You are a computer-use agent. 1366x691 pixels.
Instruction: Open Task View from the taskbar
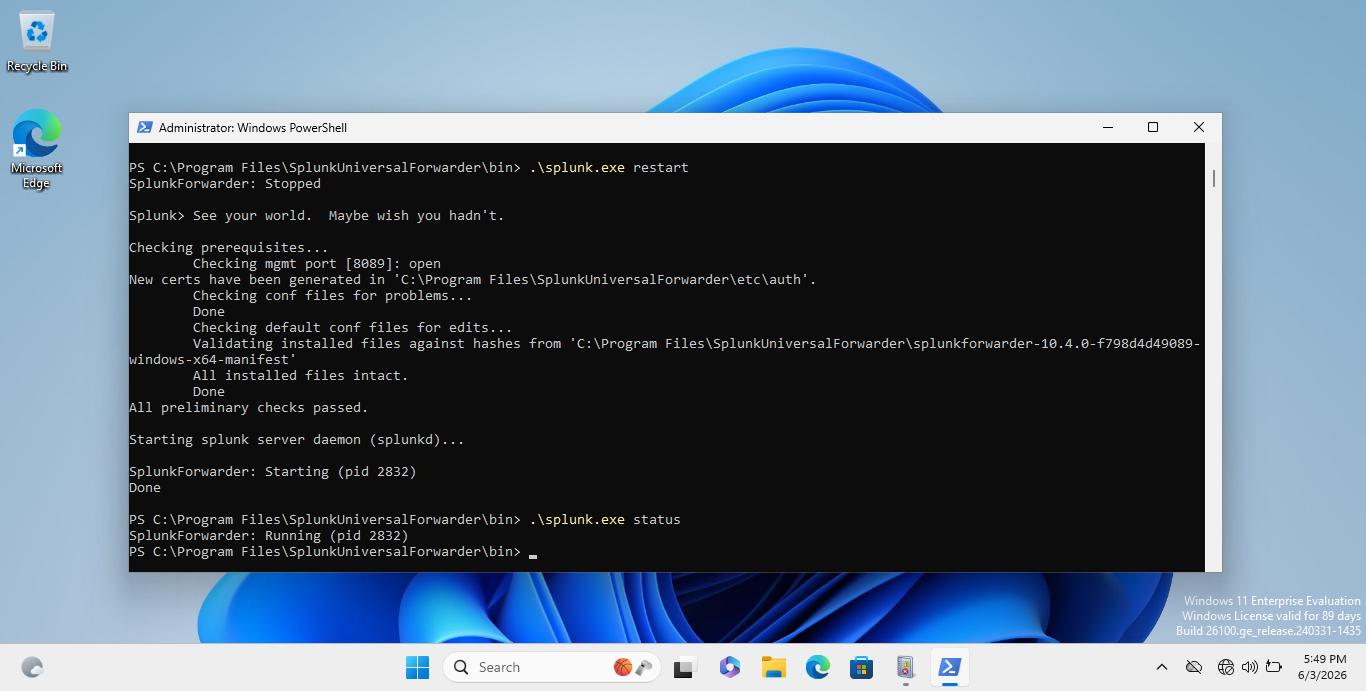click(685, 667)
